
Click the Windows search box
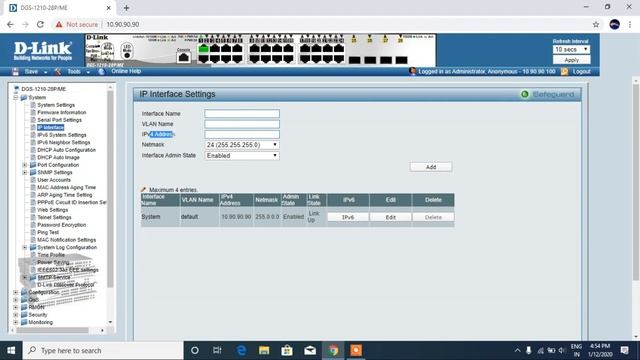[103, 350]
